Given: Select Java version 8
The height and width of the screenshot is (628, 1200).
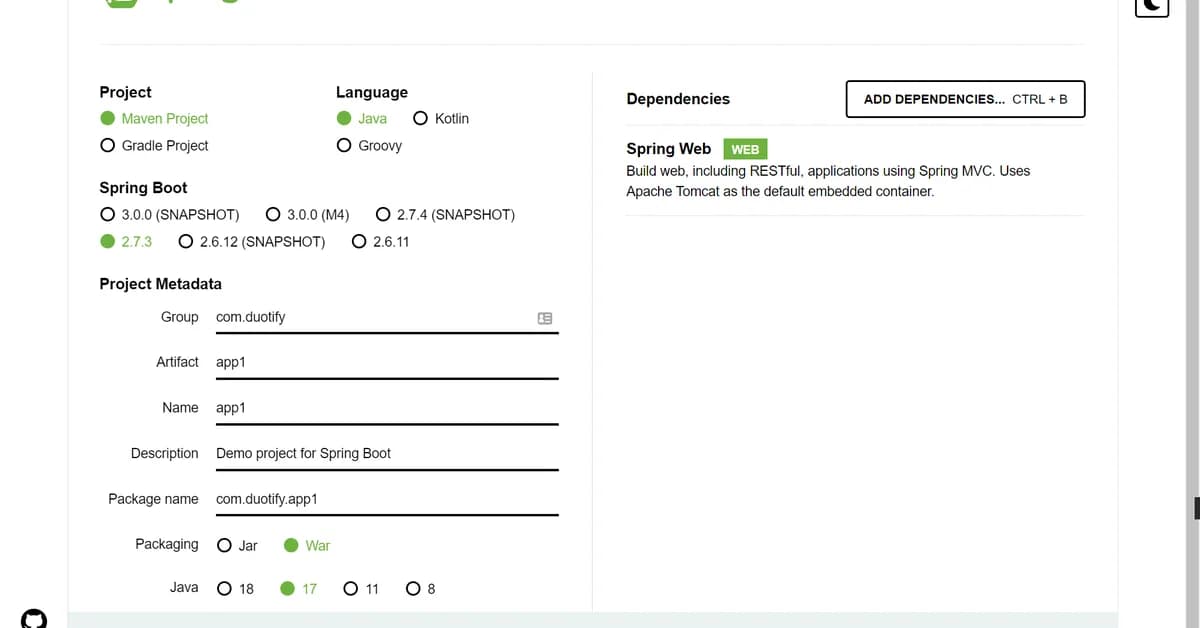Looking at the screenshot, I should point(413,588).
